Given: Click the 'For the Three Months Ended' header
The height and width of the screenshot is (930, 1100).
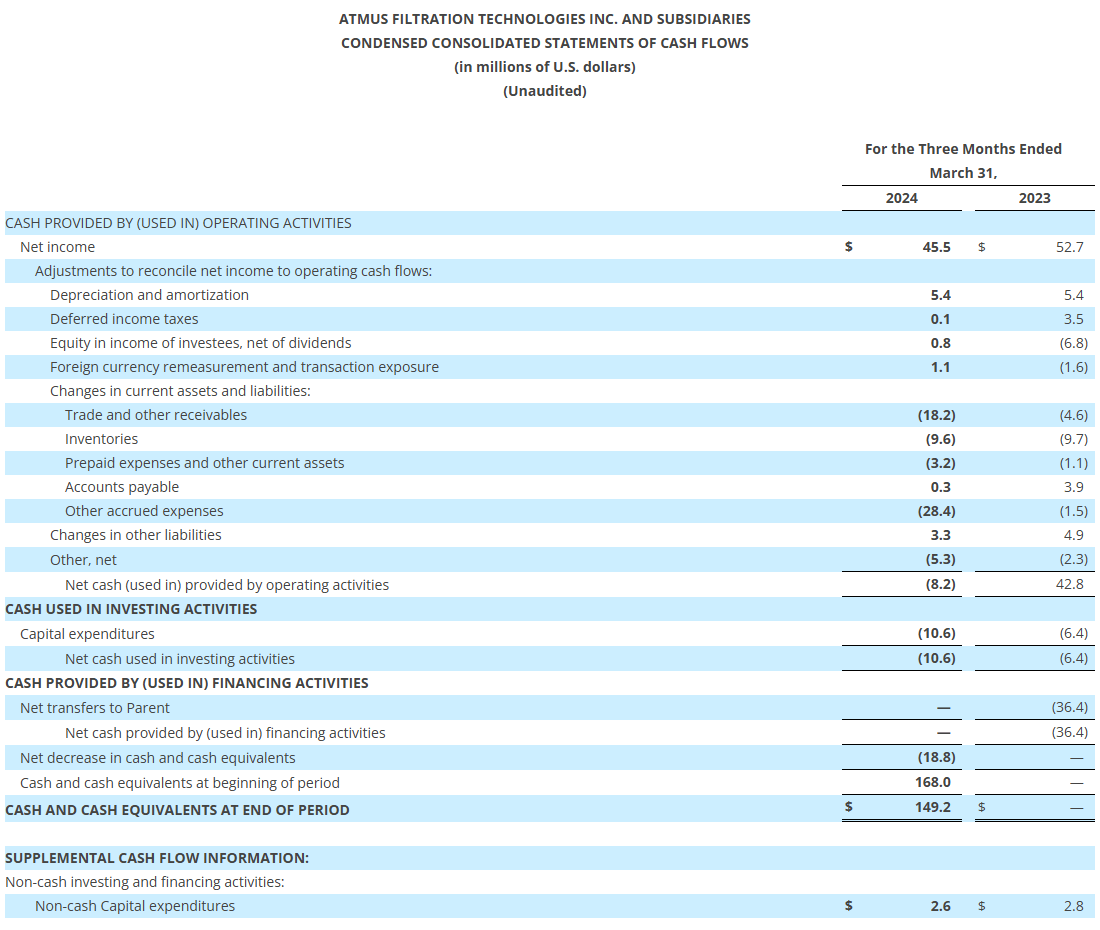Looking at the screenshot, I should (x=962, y=149).
